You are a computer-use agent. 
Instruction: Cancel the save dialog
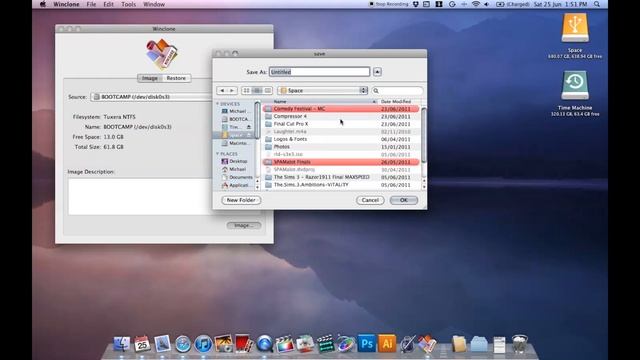tap(370, 200)
